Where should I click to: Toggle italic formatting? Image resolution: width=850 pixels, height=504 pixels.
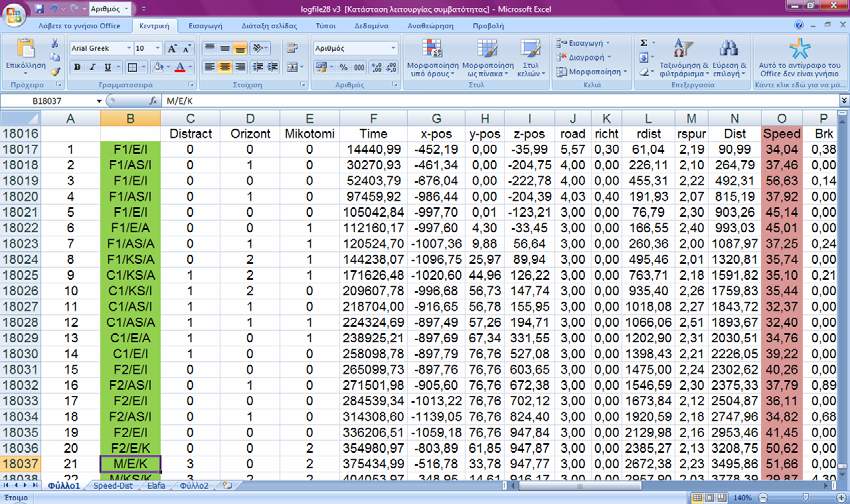(93, 67)
